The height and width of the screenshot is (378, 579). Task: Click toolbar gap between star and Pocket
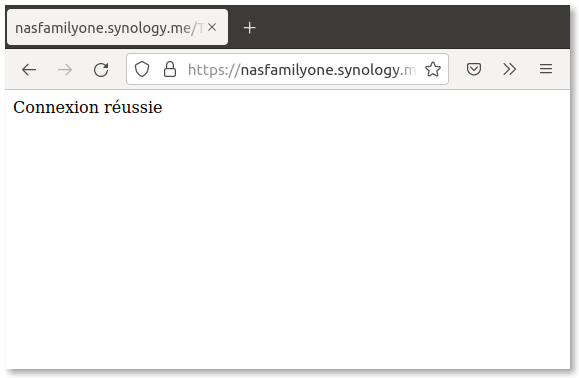click(x=457, y=69)
